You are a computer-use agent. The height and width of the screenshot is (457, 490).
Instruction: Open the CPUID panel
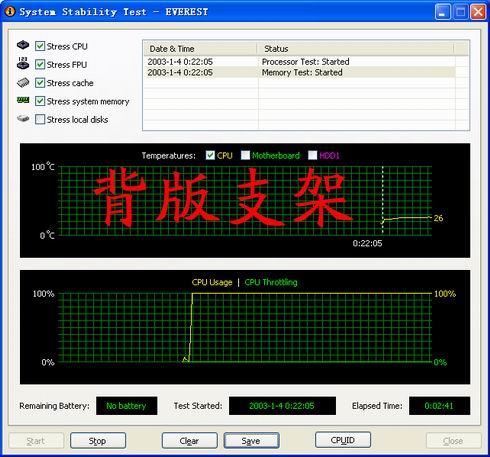point(343,440)
